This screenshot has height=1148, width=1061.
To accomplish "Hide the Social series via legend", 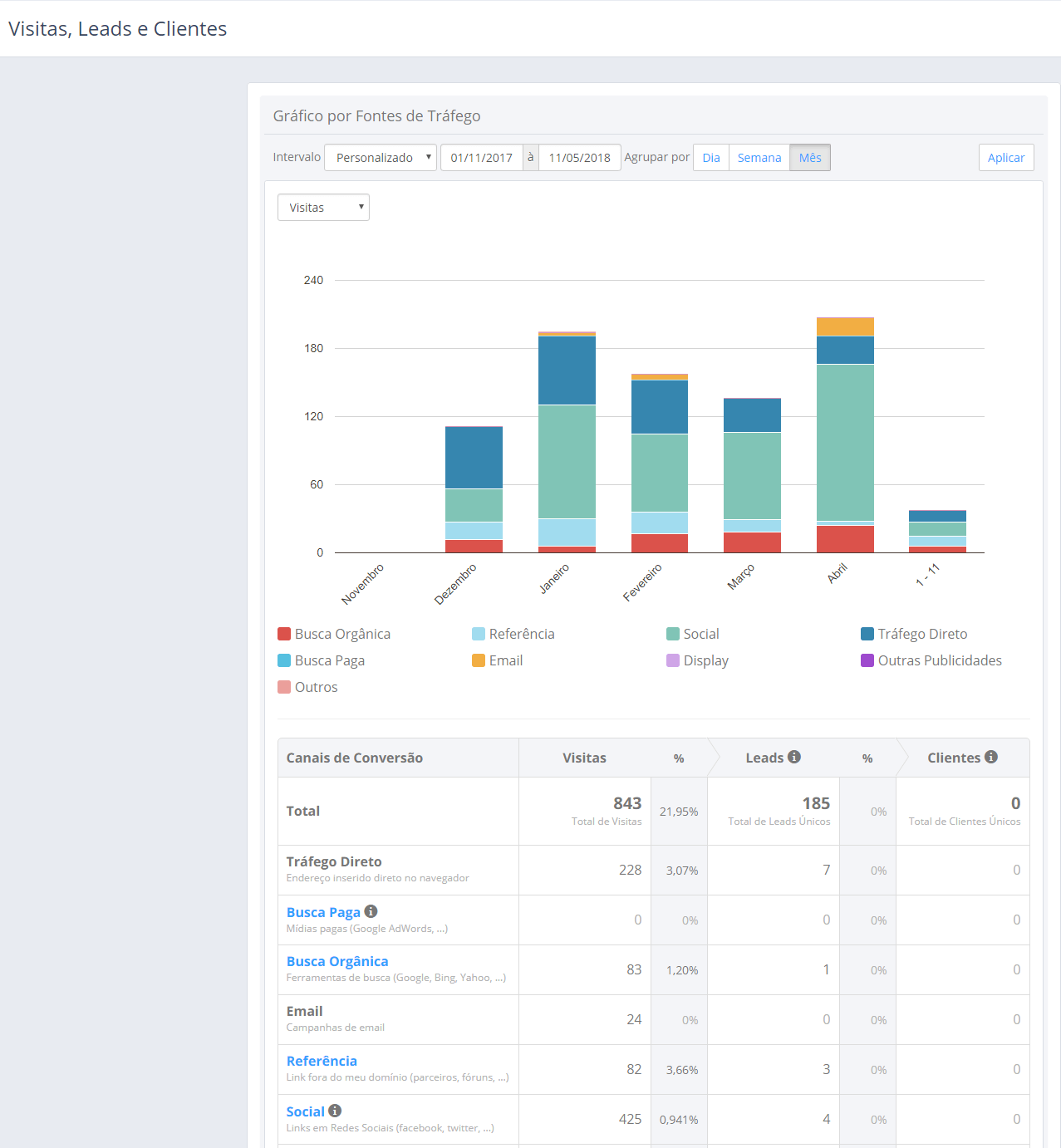I will (x=693, y=634).
